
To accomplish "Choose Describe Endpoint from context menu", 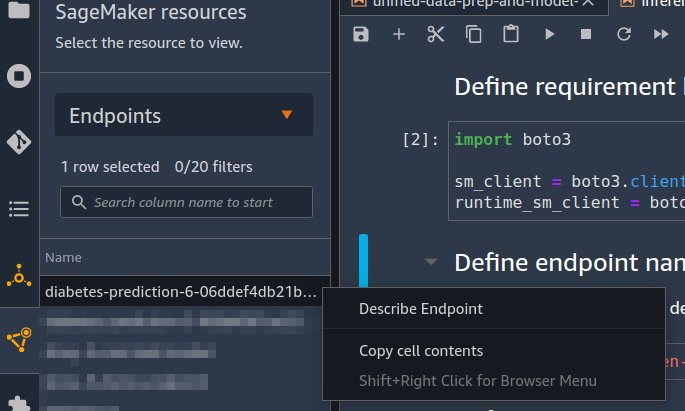I will point(421,309).
